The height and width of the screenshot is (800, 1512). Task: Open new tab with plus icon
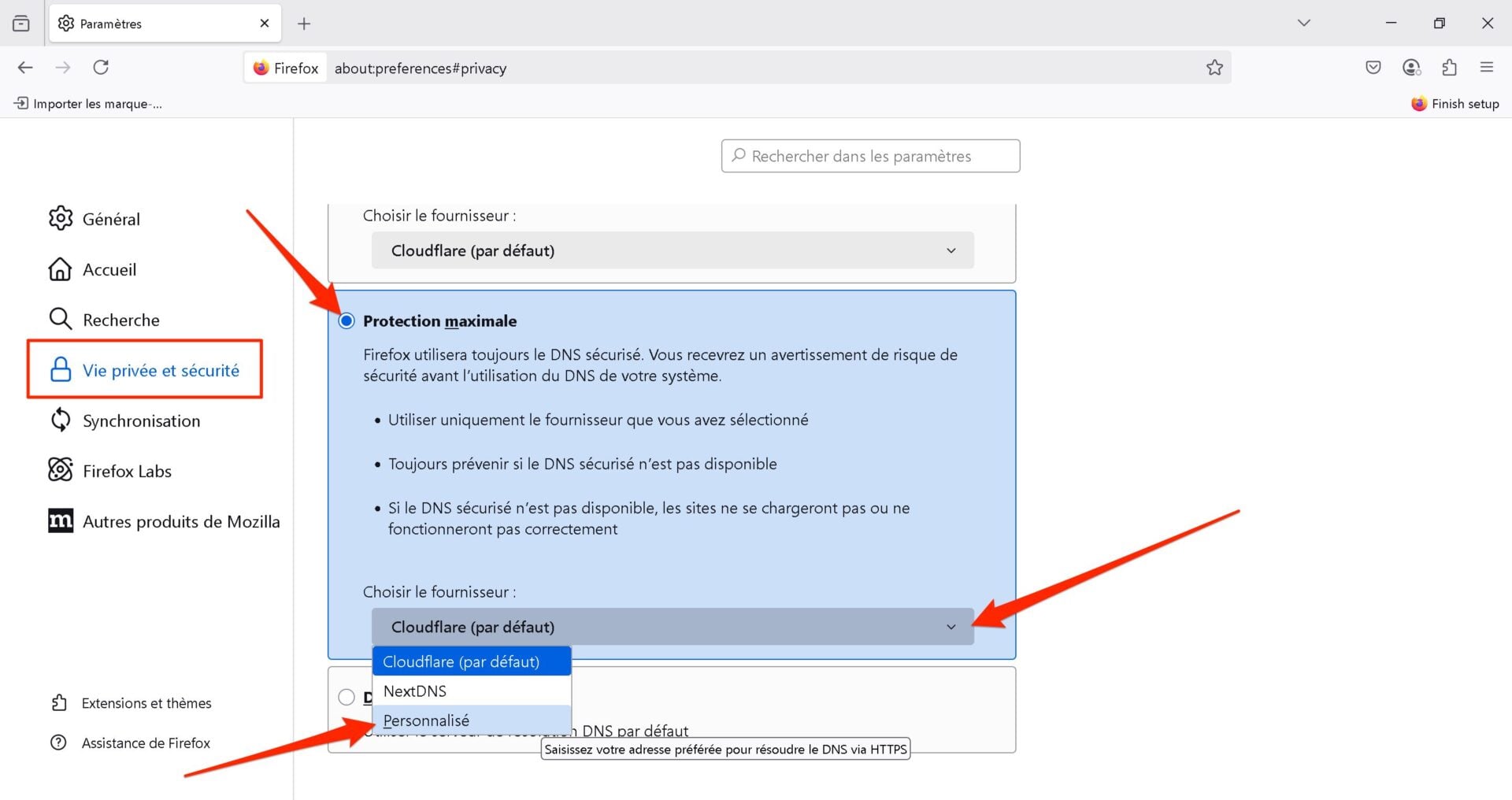point(304,24)
